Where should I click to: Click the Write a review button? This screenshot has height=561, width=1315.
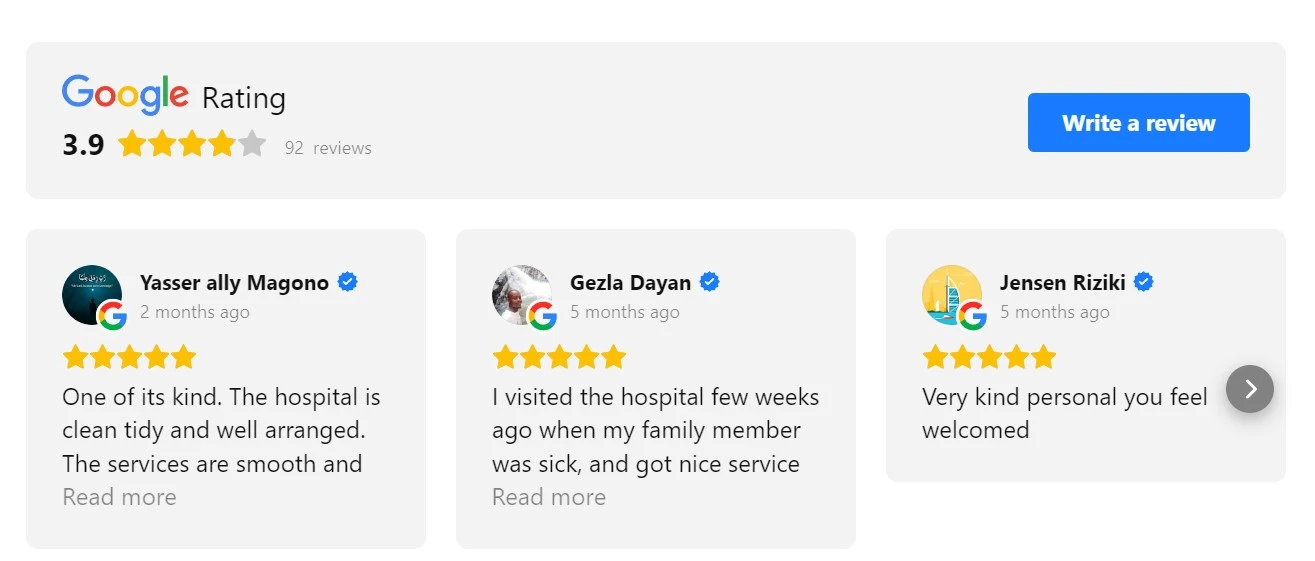pos(1138,123)
